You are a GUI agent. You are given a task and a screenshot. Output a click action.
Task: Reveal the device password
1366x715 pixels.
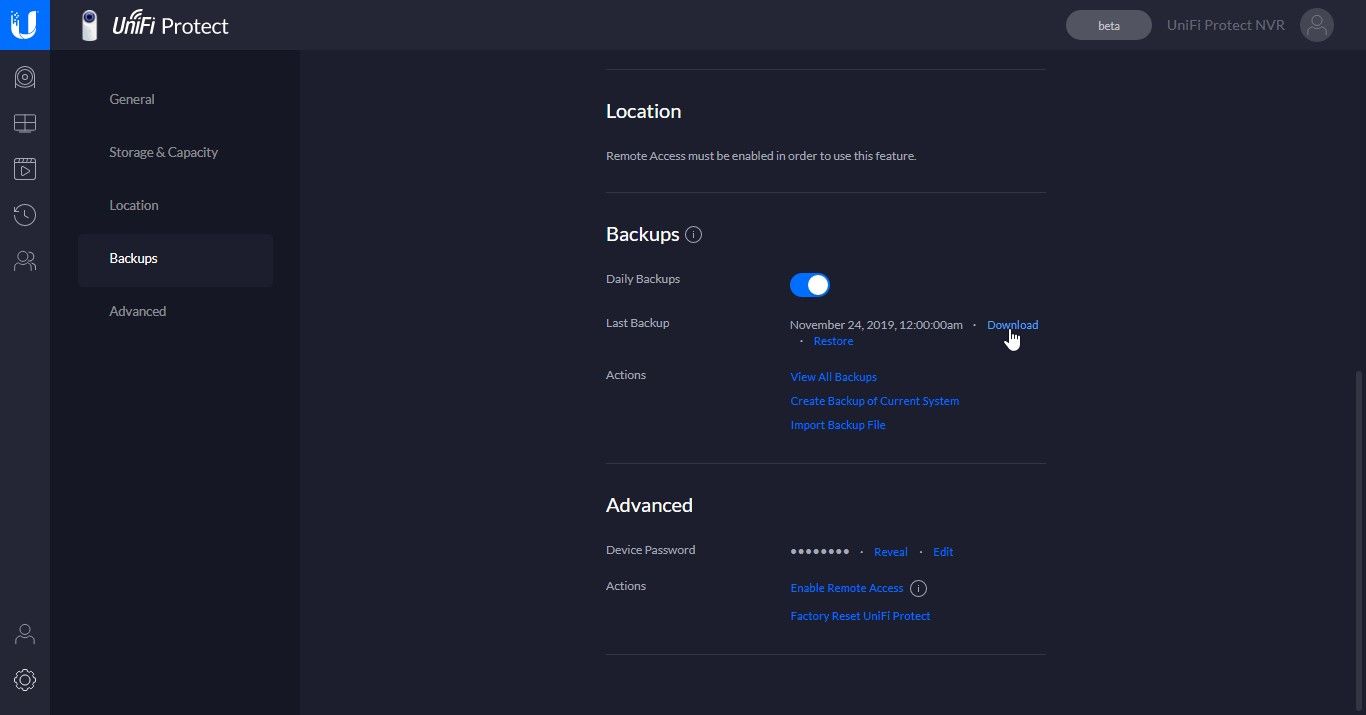[890, 552]
